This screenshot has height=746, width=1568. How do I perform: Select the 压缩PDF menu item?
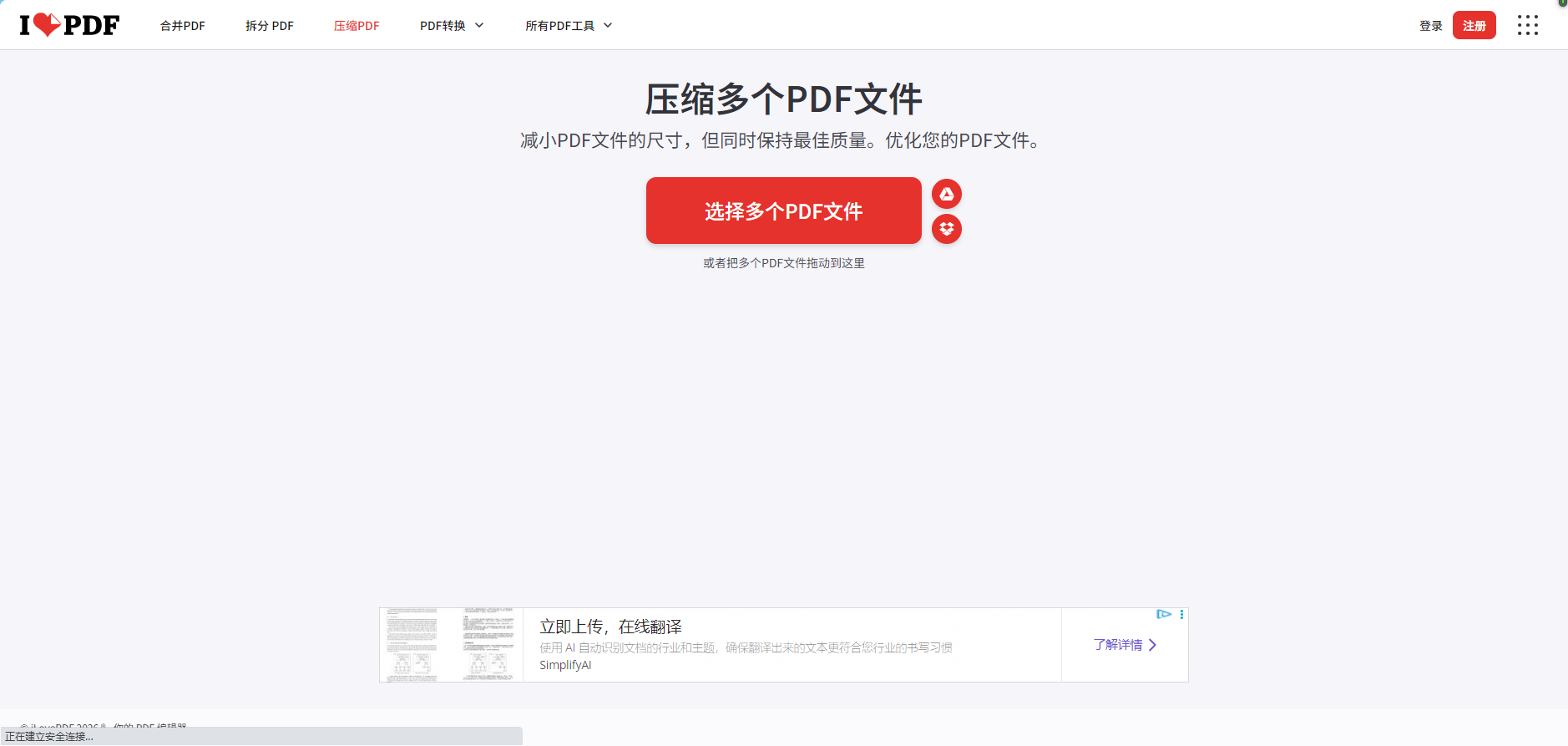tap(357, 26)
